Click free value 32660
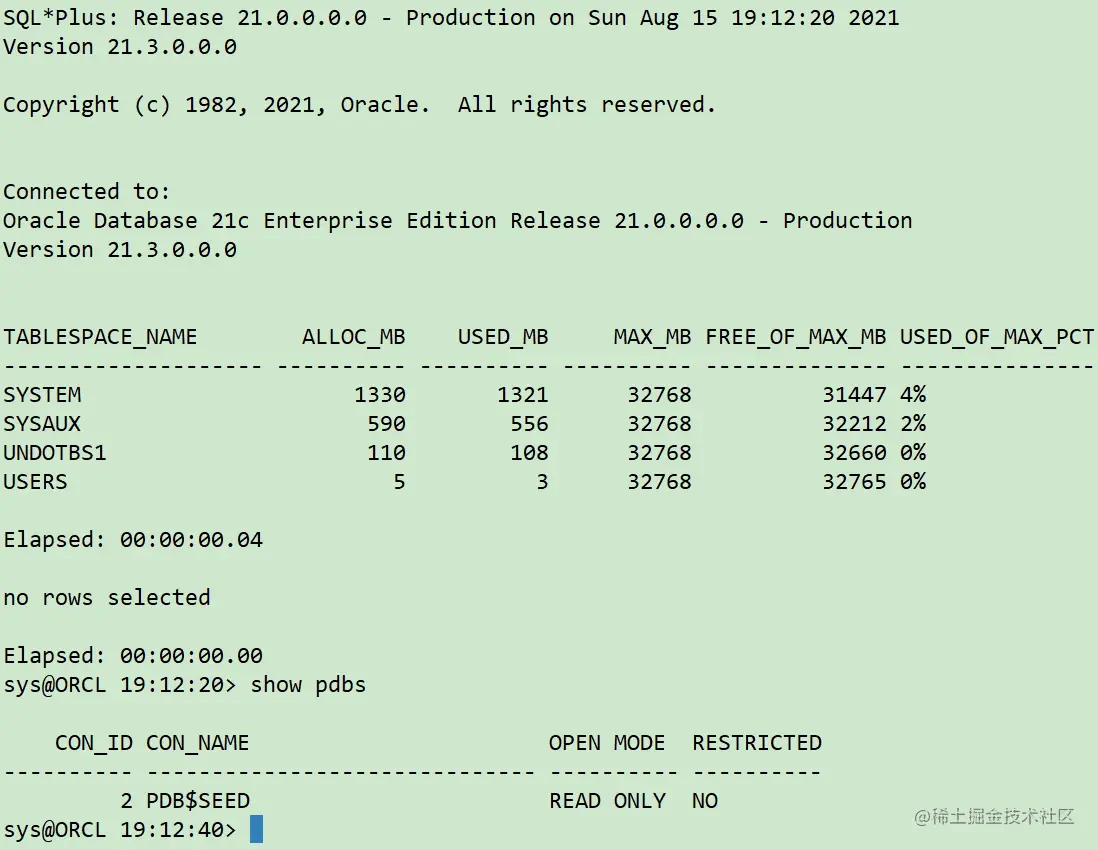 854,452
